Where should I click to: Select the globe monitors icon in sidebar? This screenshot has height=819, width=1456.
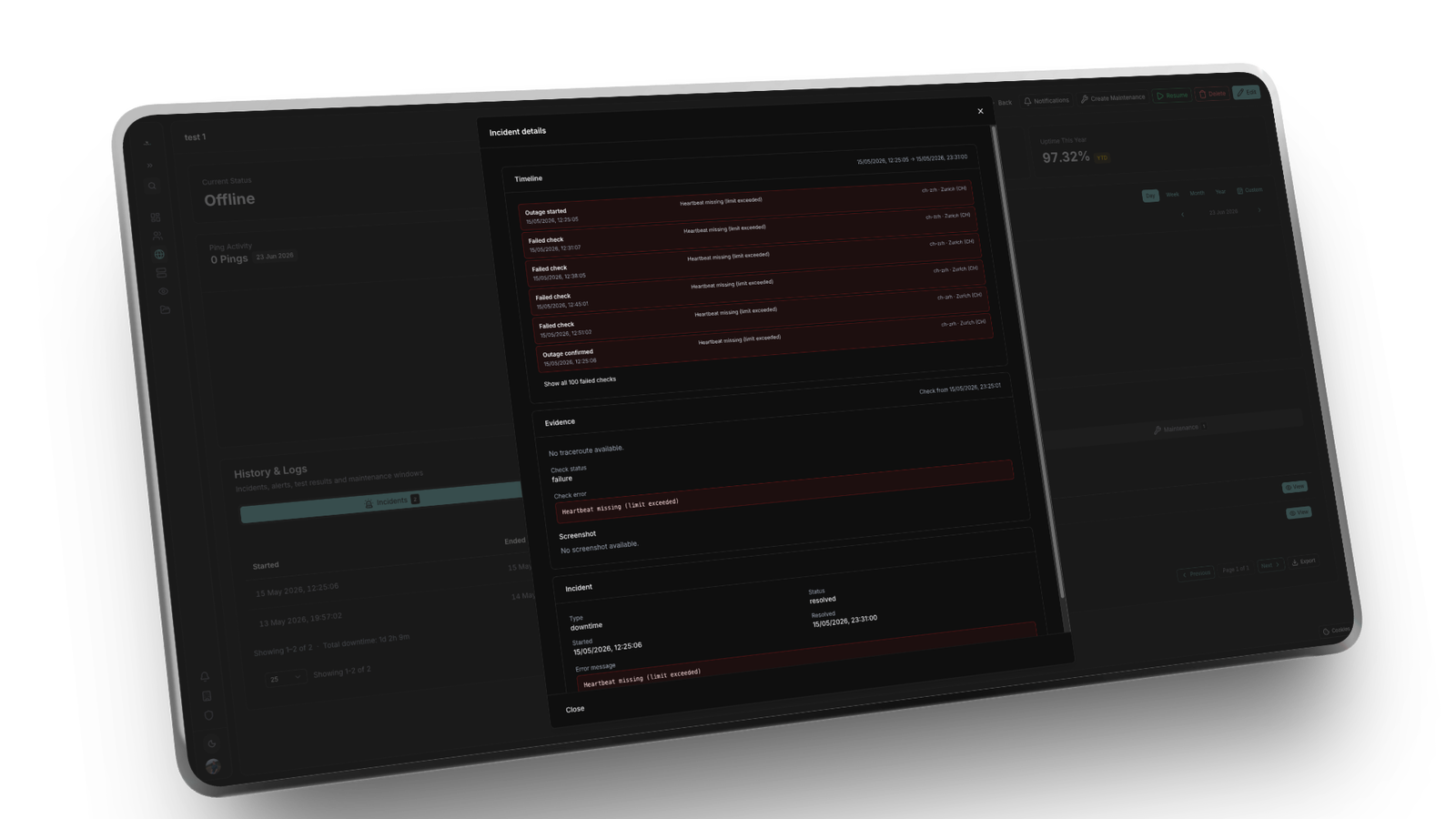pos(159,254)
